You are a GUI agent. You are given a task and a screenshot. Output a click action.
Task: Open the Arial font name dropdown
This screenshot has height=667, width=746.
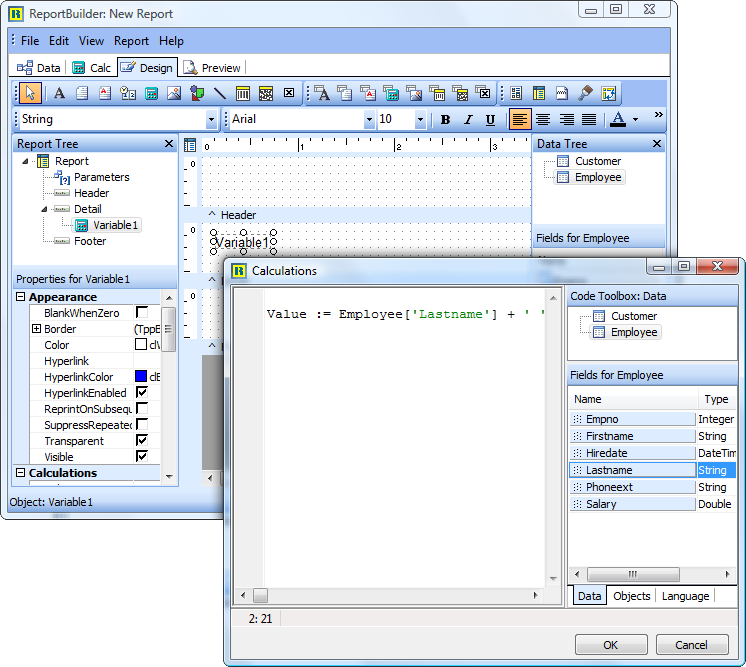point(369,119)
